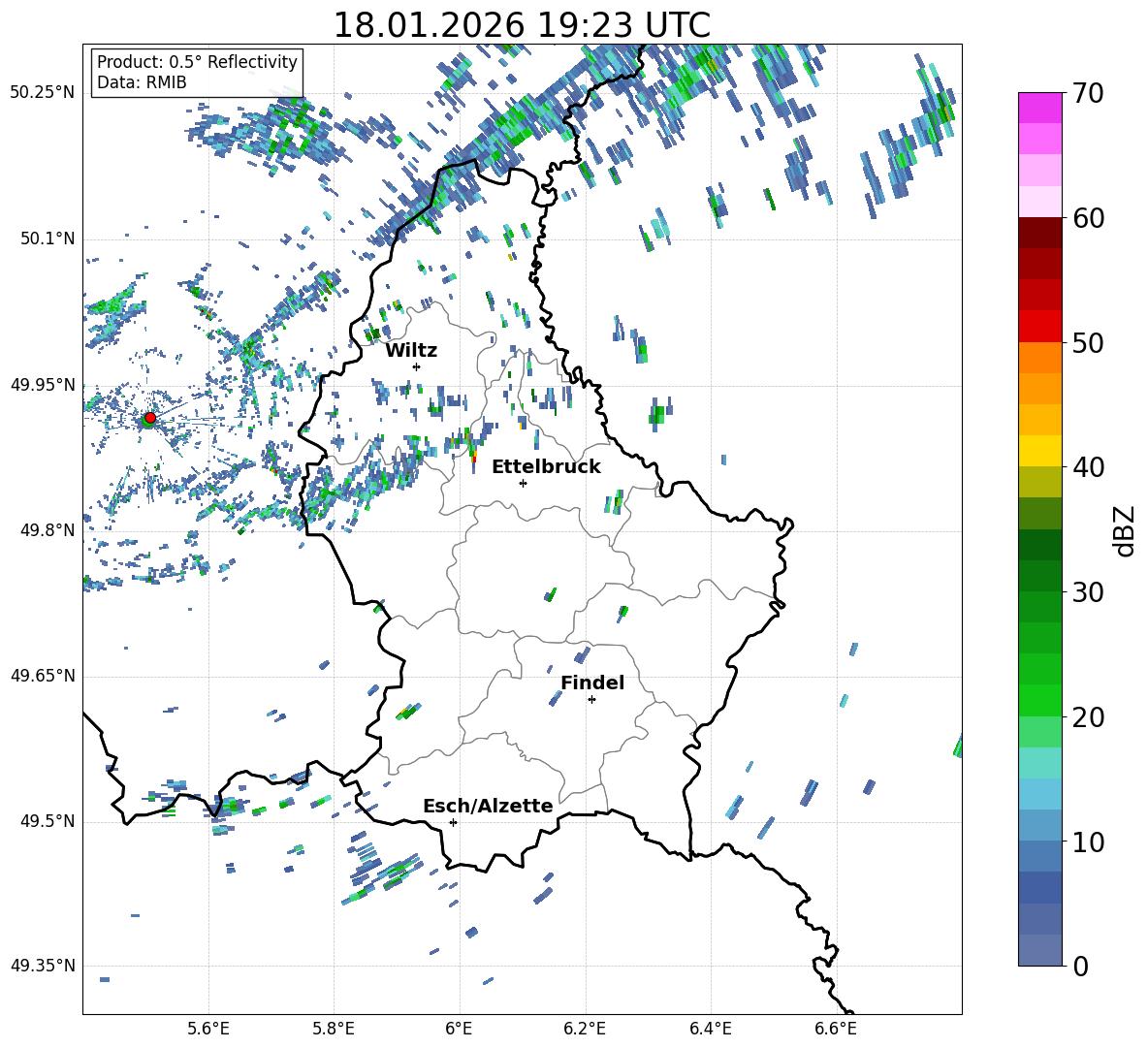Screen dimensions: 1148x1048
Task: Click the cross marker below Esch/Alzette
Action: click(453, 822)
